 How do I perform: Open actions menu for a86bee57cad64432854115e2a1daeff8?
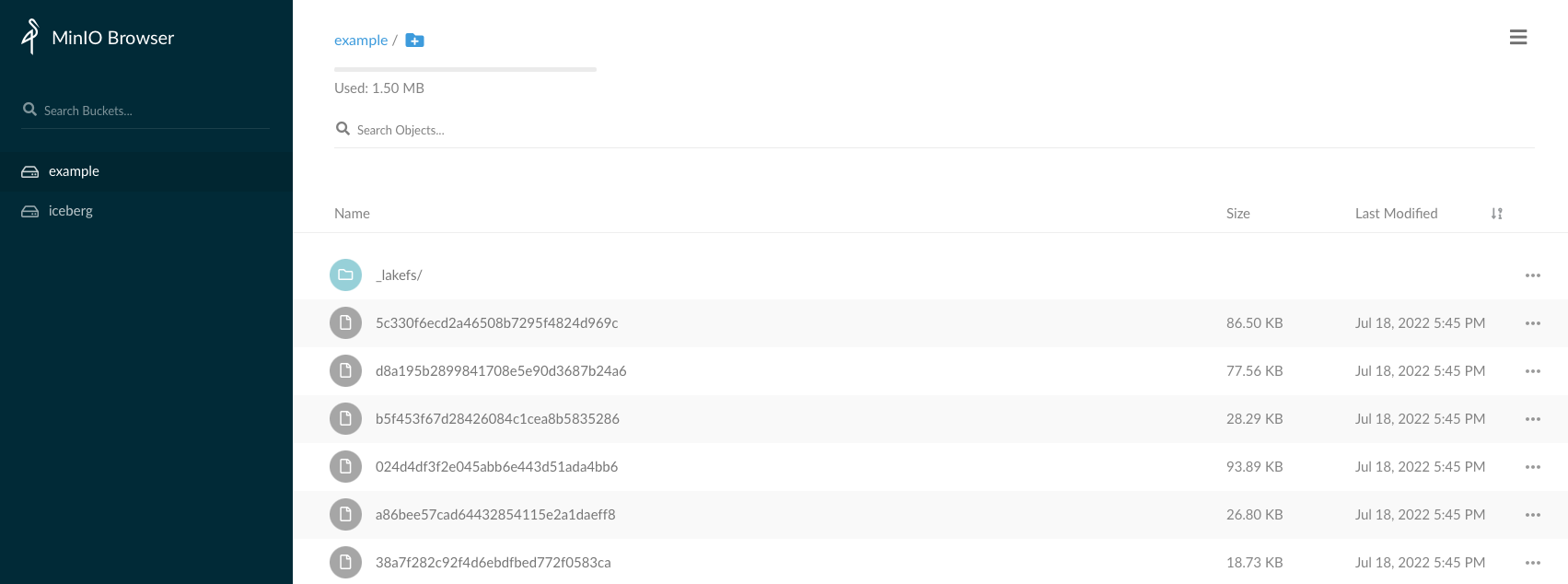click(x=1532, y=515)
